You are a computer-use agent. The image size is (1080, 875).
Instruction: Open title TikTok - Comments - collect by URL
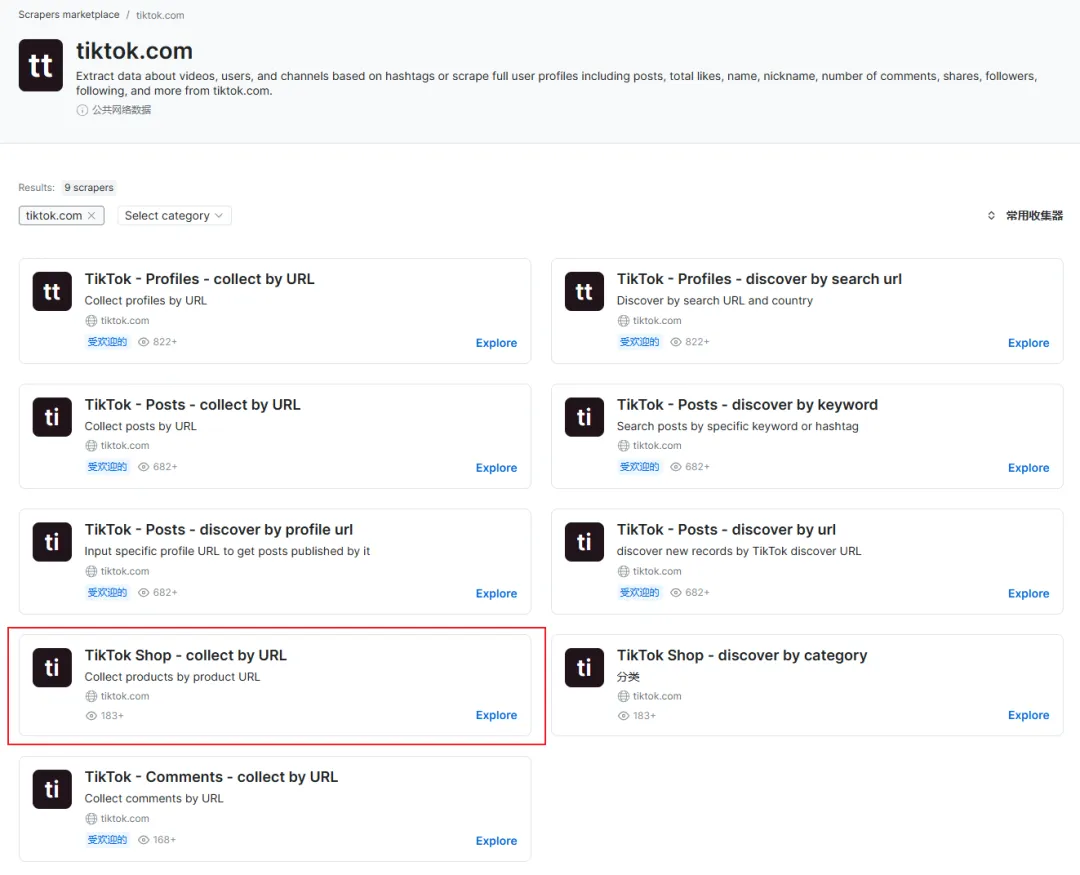[x=211, y=776]
